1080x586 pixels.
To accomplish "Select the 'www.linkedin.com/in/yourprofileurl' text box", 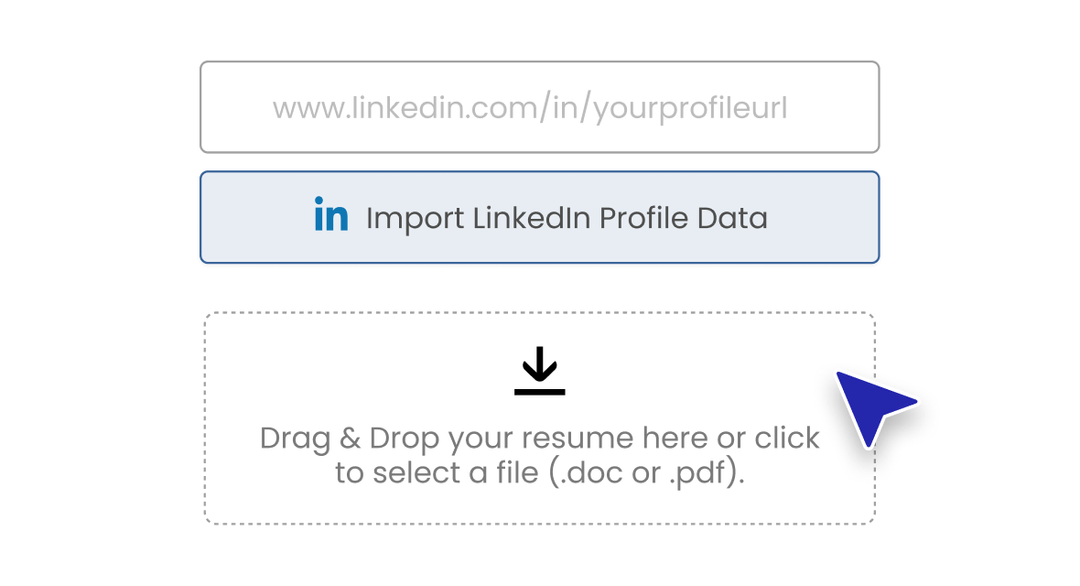I will tap(539, 106).
